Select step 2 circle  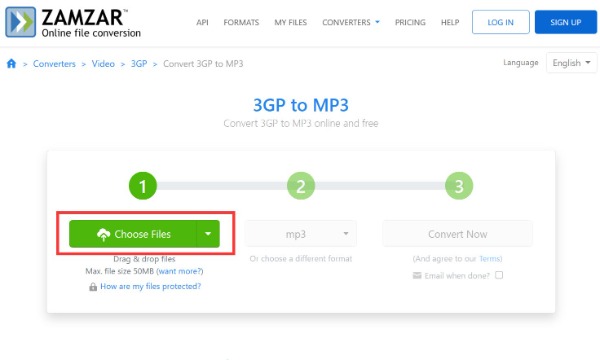301,186
